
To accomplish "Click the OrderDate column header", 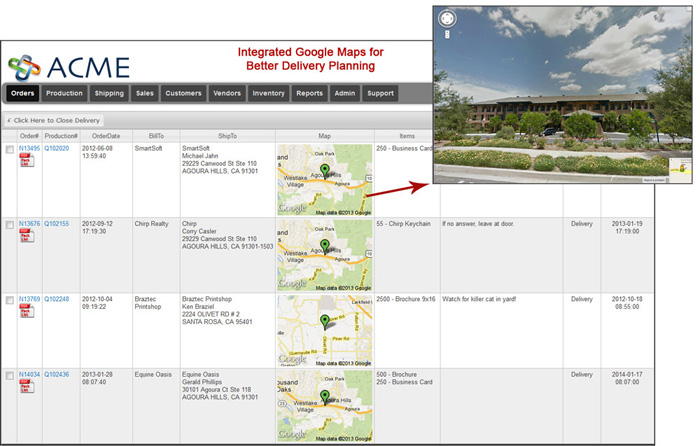I will pyautogui.click(x=106, y=136).
